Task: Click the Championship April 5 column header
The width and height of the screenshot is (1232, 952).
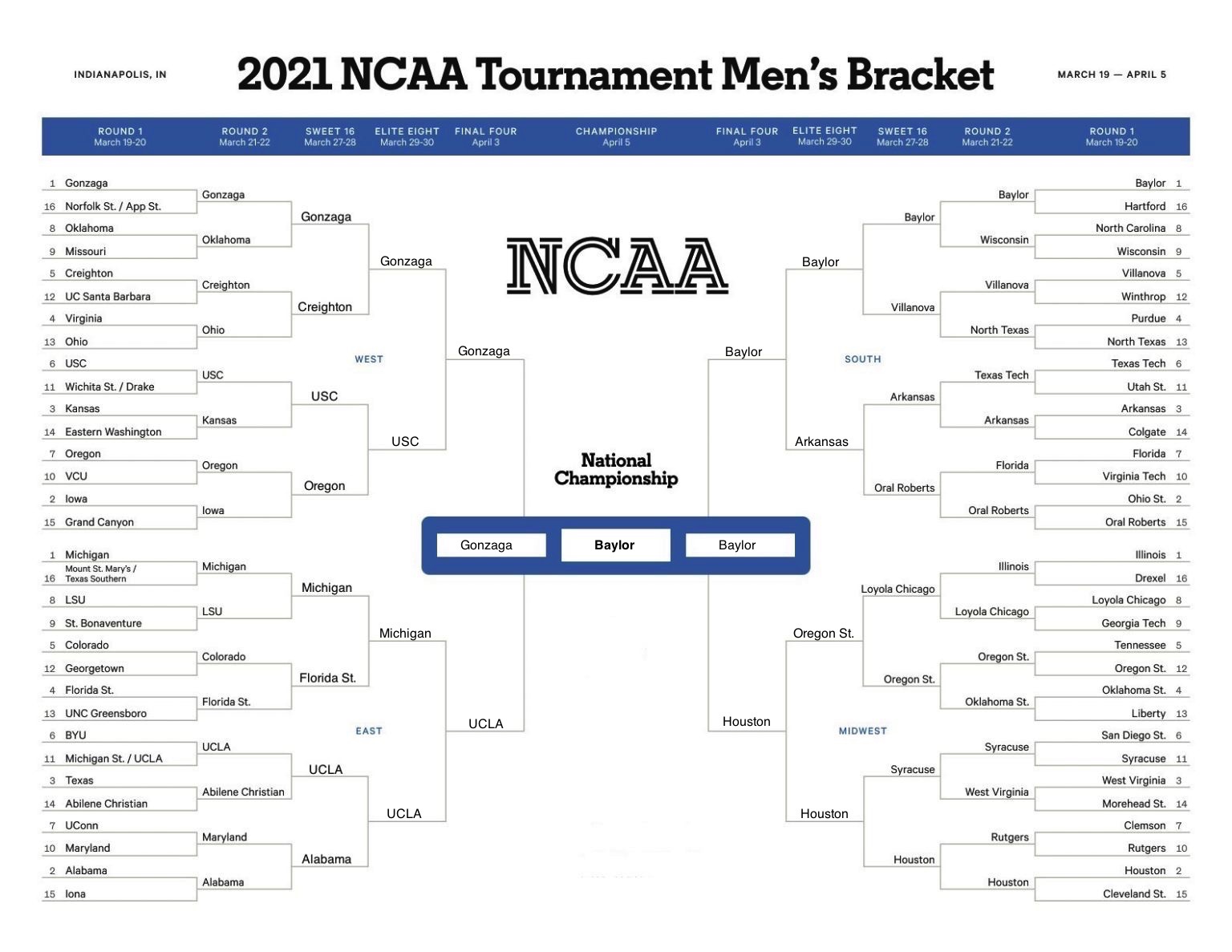Action: click(x=616, y=136)
